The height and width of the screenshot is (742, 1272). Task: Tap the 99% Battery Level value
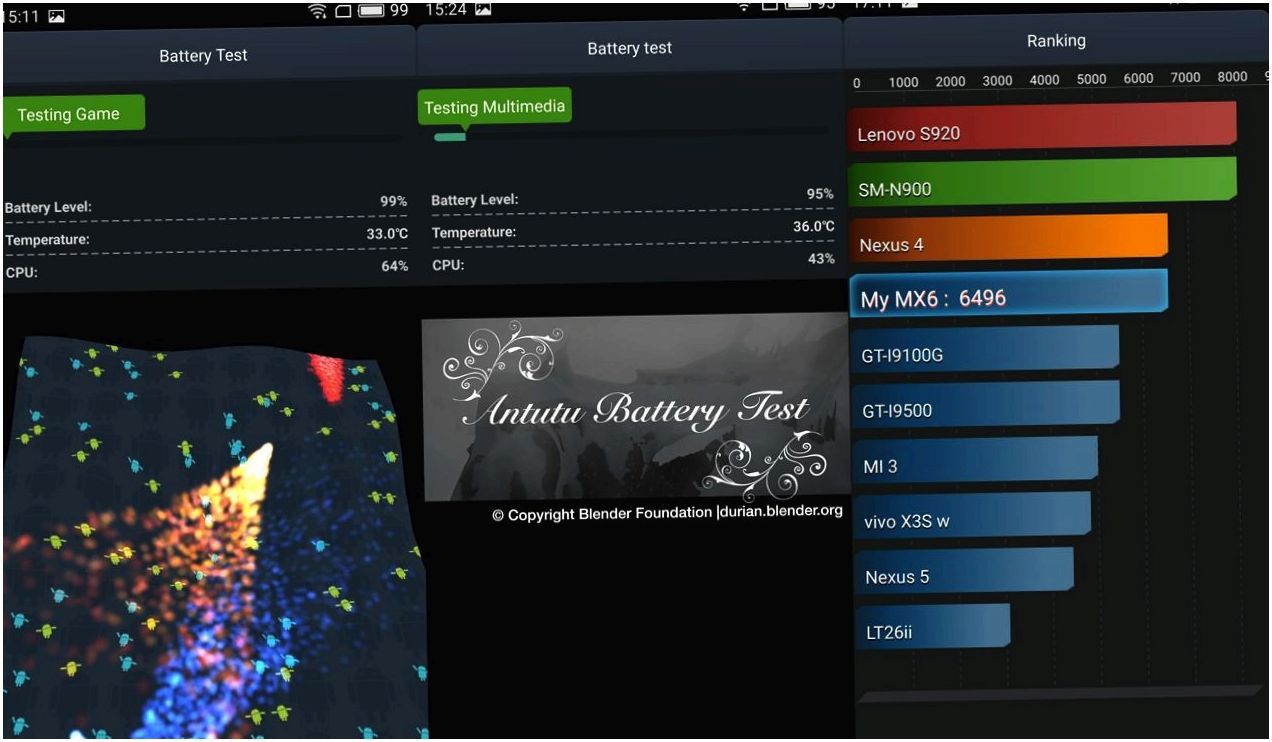393,201
